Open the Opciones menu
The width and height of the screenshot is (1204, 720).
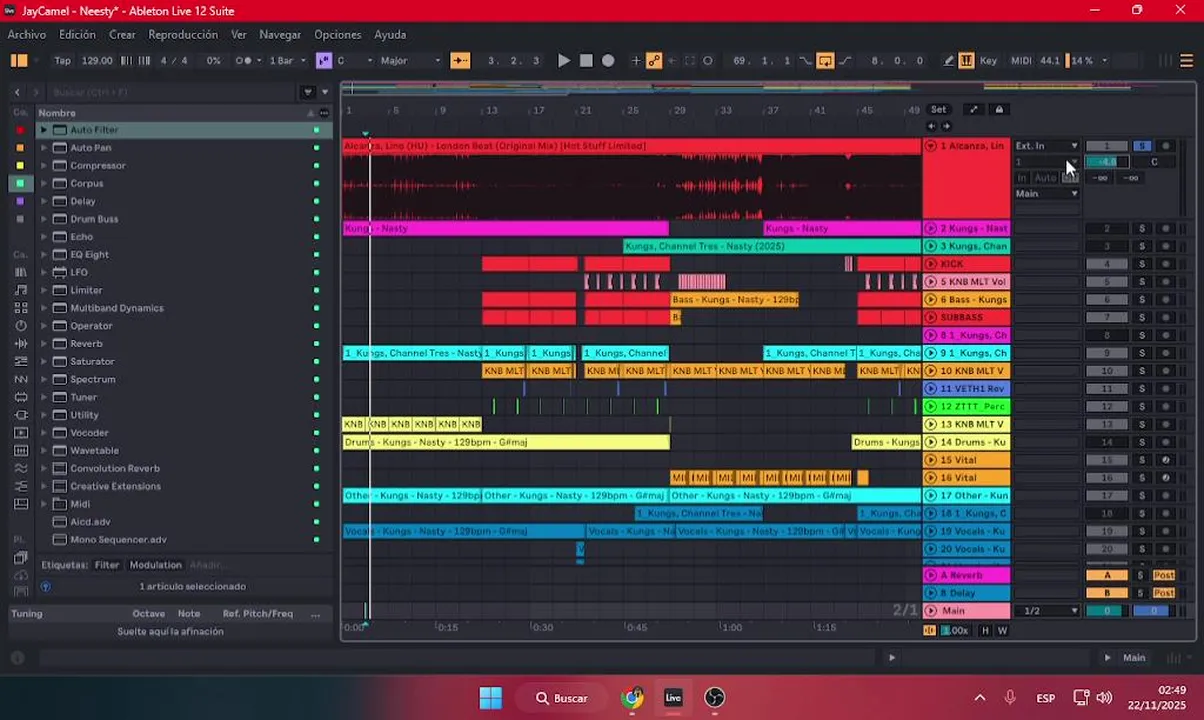click(338, 34)
